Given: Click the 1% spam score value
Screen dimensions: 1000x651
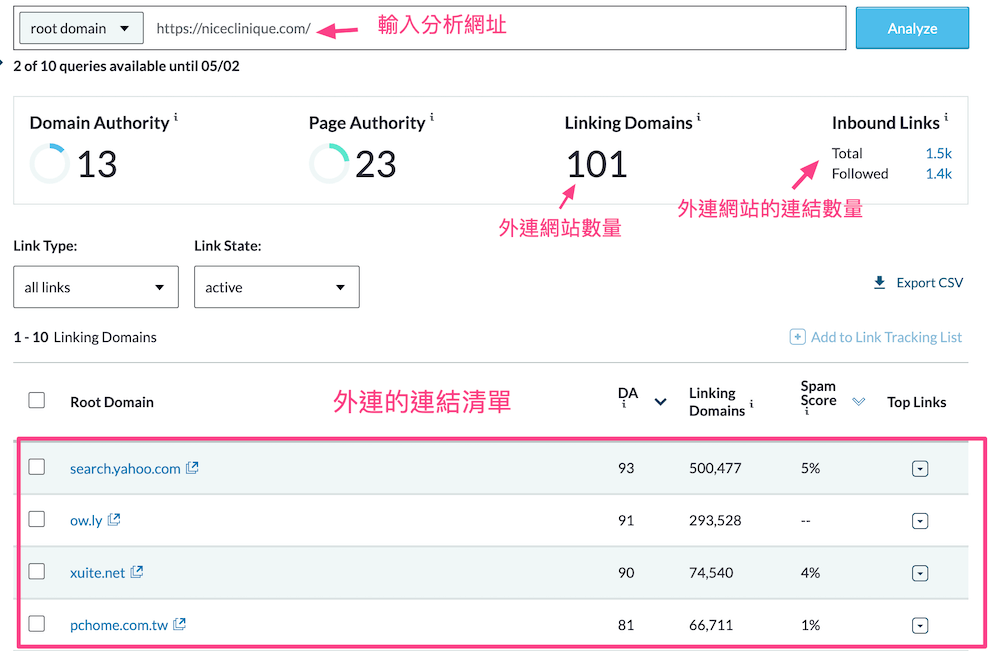Looking at the screenshot, I should [x=810, y=625].
